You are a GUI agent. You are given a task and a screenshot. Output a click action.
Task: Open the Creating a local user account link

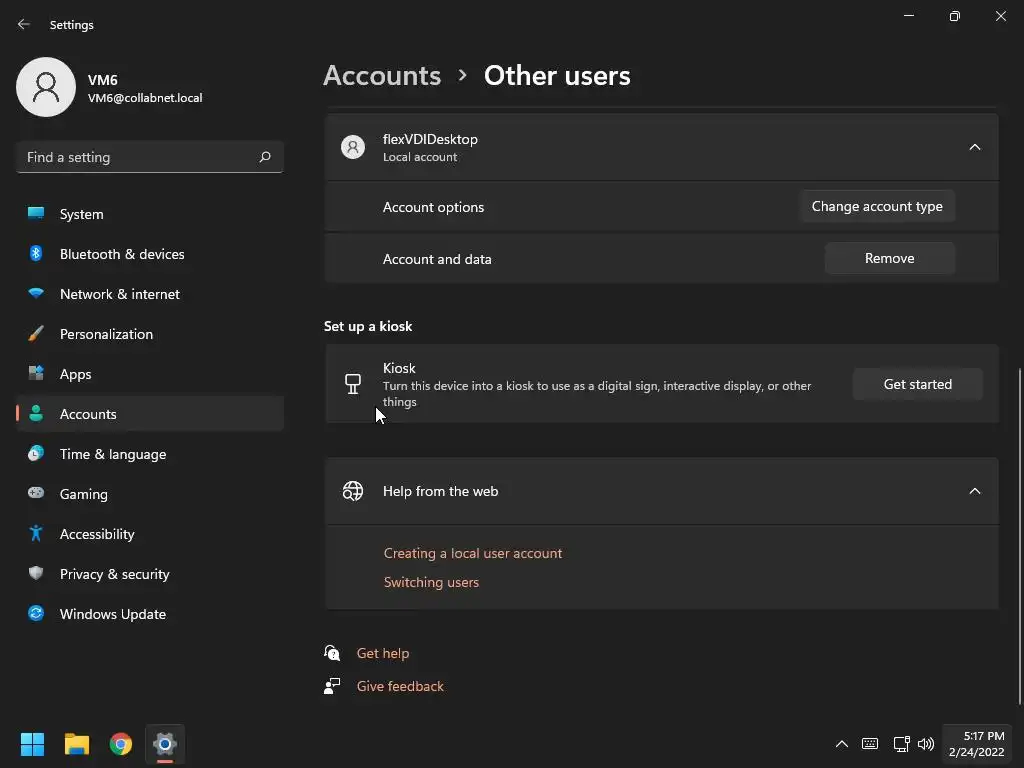(473, 553)
